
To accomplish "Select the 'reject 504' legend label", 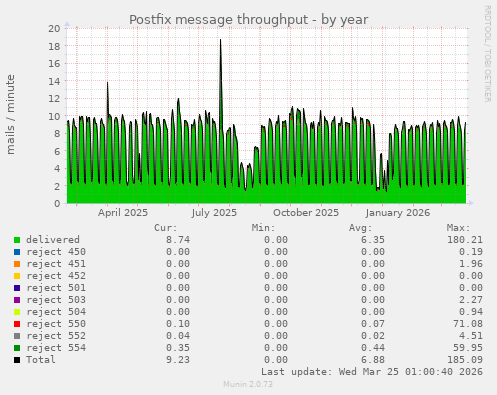I will (x=56, y=312).
